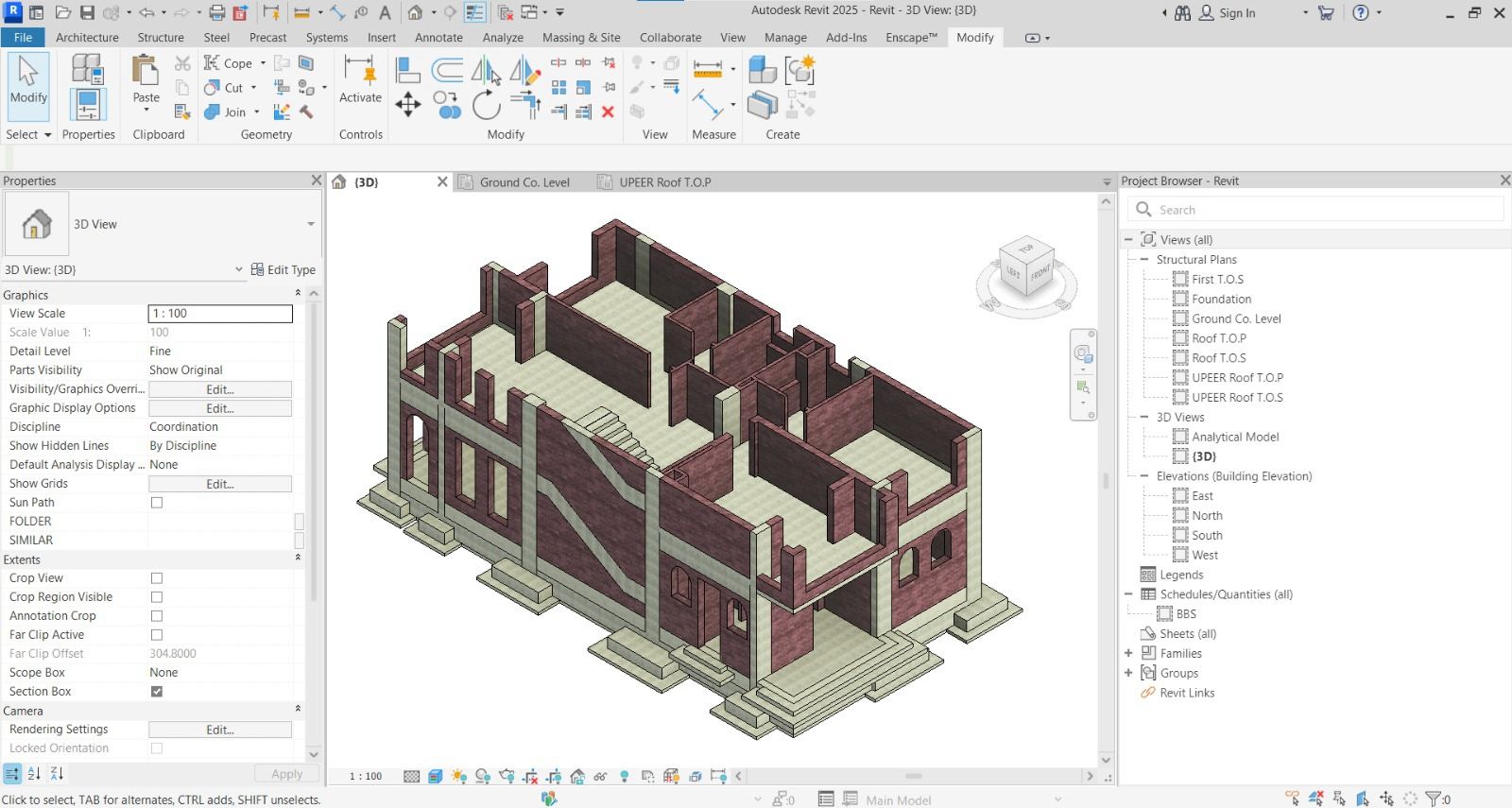Click the horizontal scrollbar below the 3D view

pyautogui.click(x=913, y=776)
